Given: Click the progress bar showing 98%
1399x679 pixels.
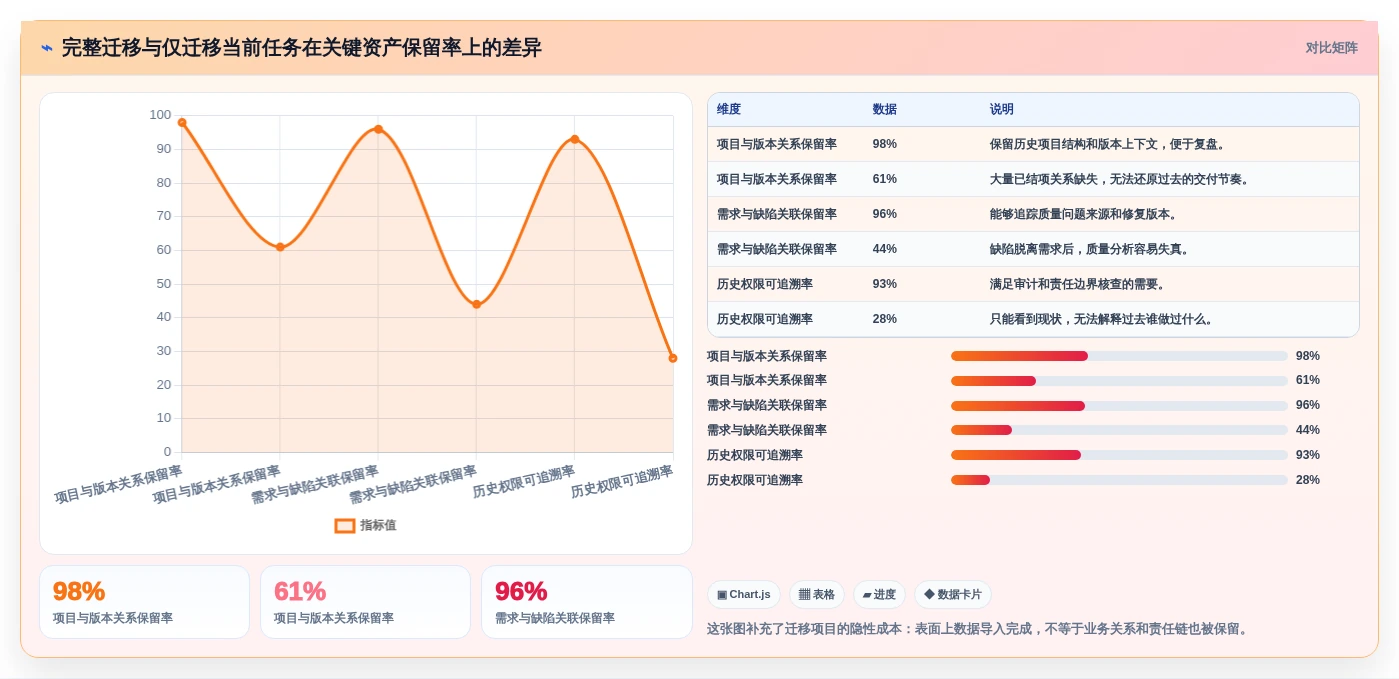Looking at the screenshot, I should point(1119,356).
